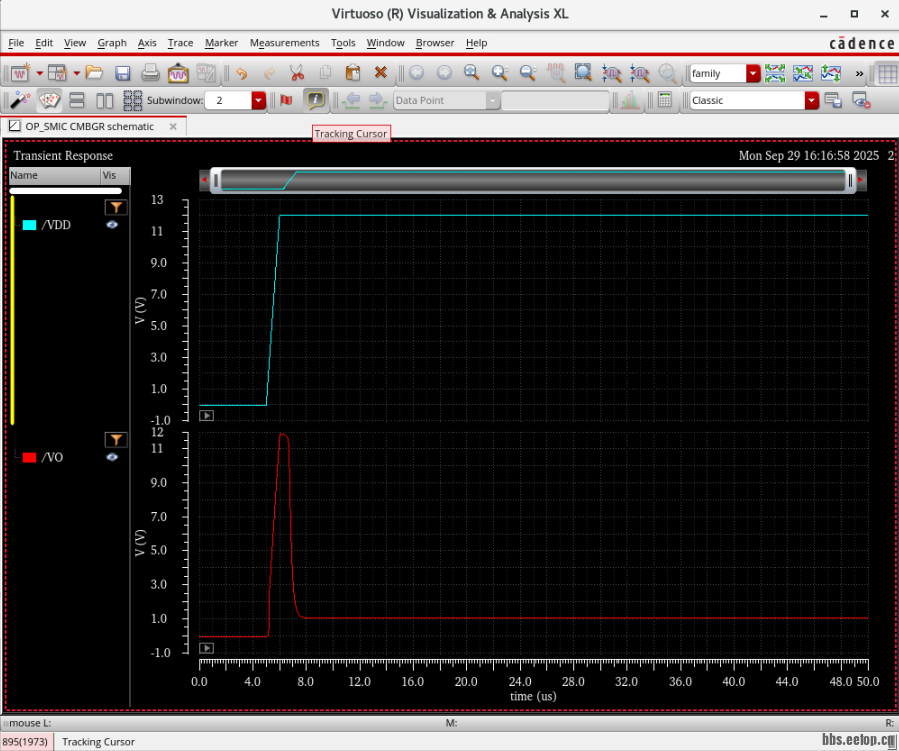Click the empty marker value input field

[x=555, y=100]
